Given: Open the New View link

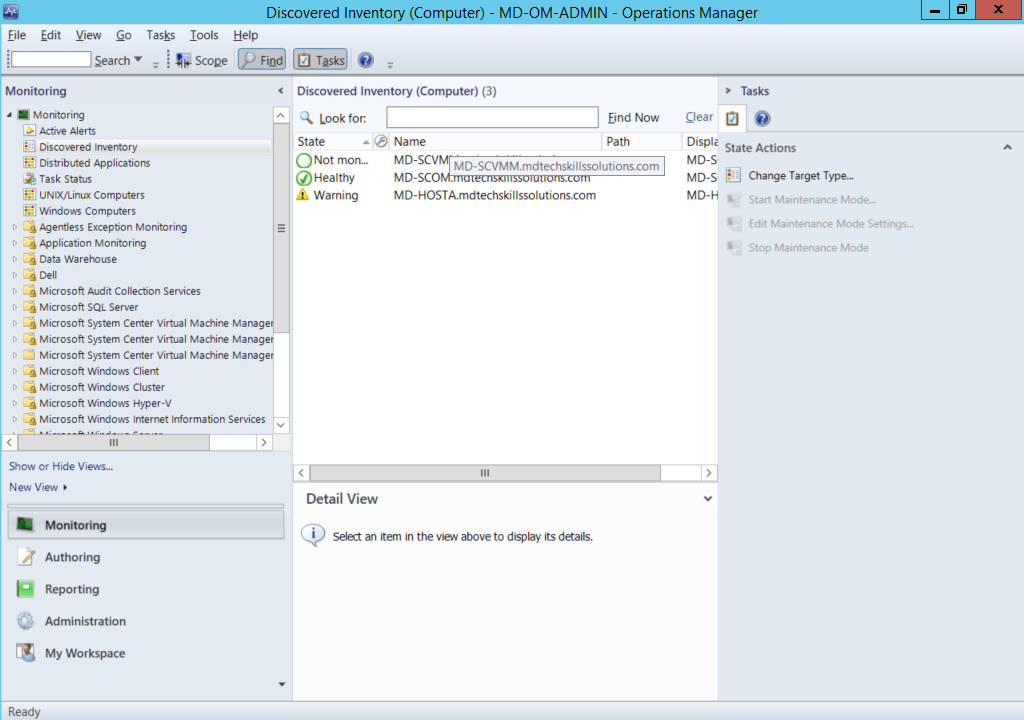Looking at the screenshot, I should (x=38, y=487).
